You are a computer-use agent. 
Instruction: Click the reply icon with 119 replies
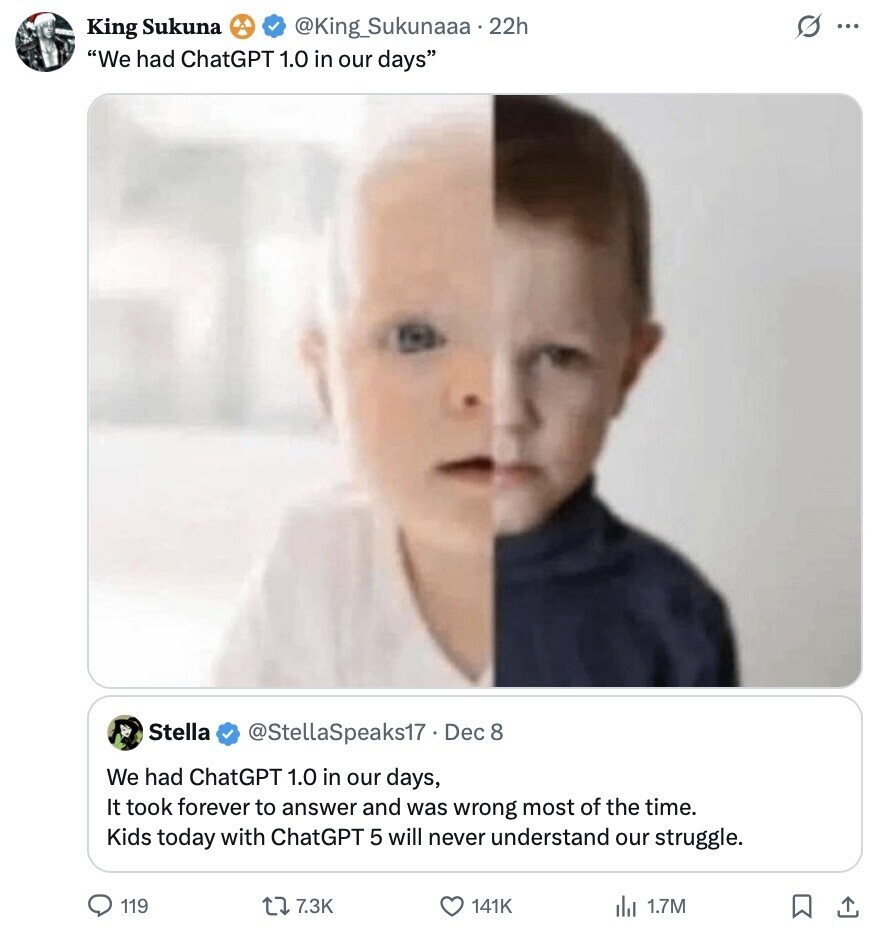point(102,905)
